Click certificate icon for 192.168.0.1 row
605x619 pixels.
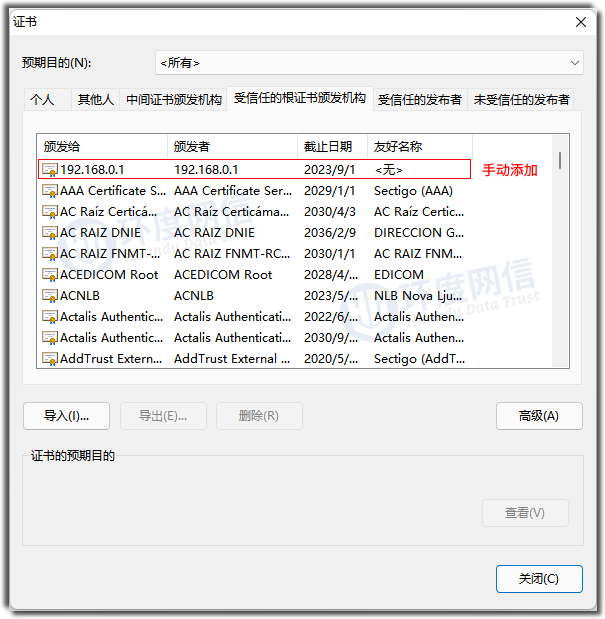pos(50,170)
